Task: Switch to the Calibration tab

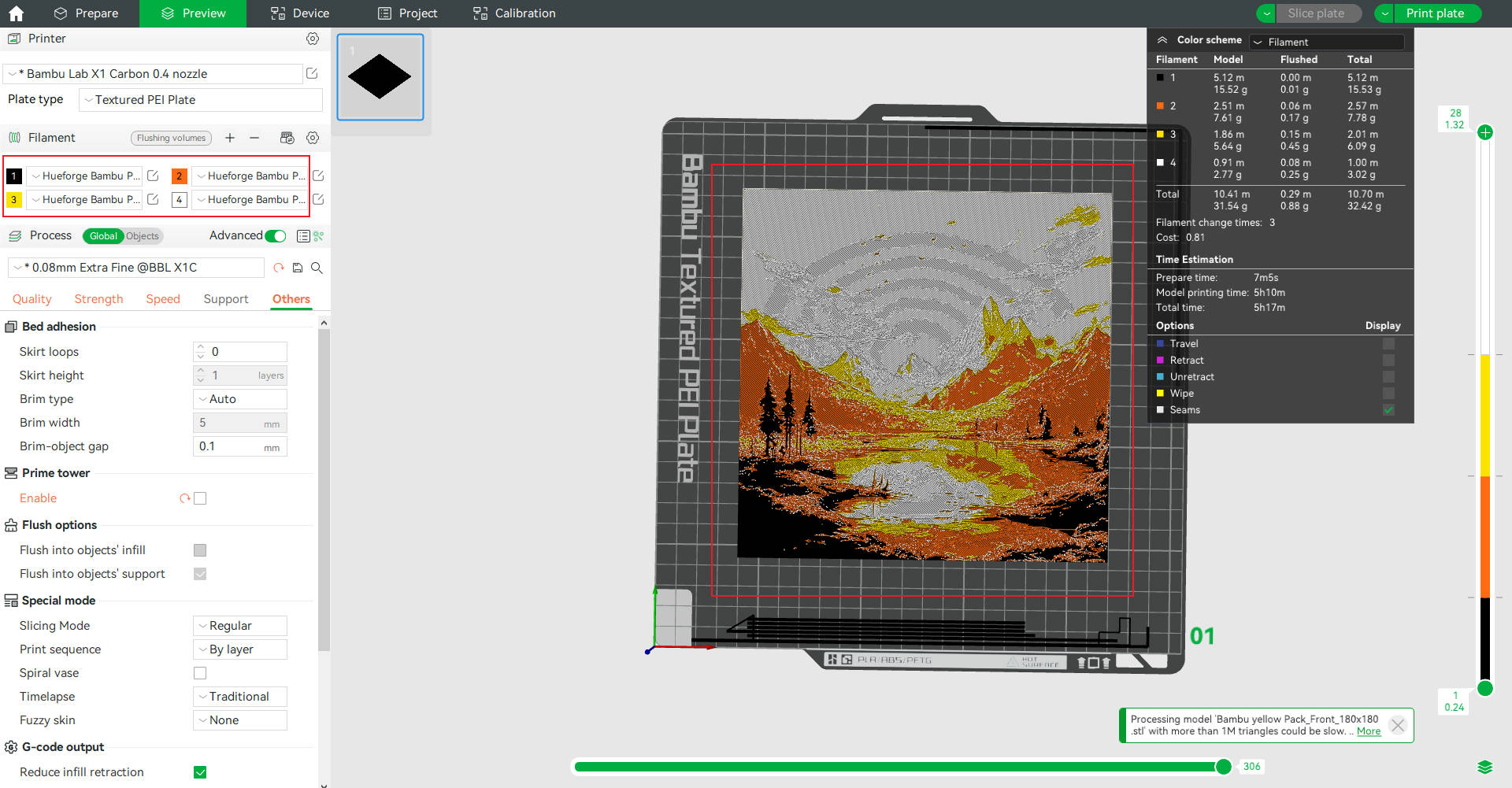Action: (514, 13)
